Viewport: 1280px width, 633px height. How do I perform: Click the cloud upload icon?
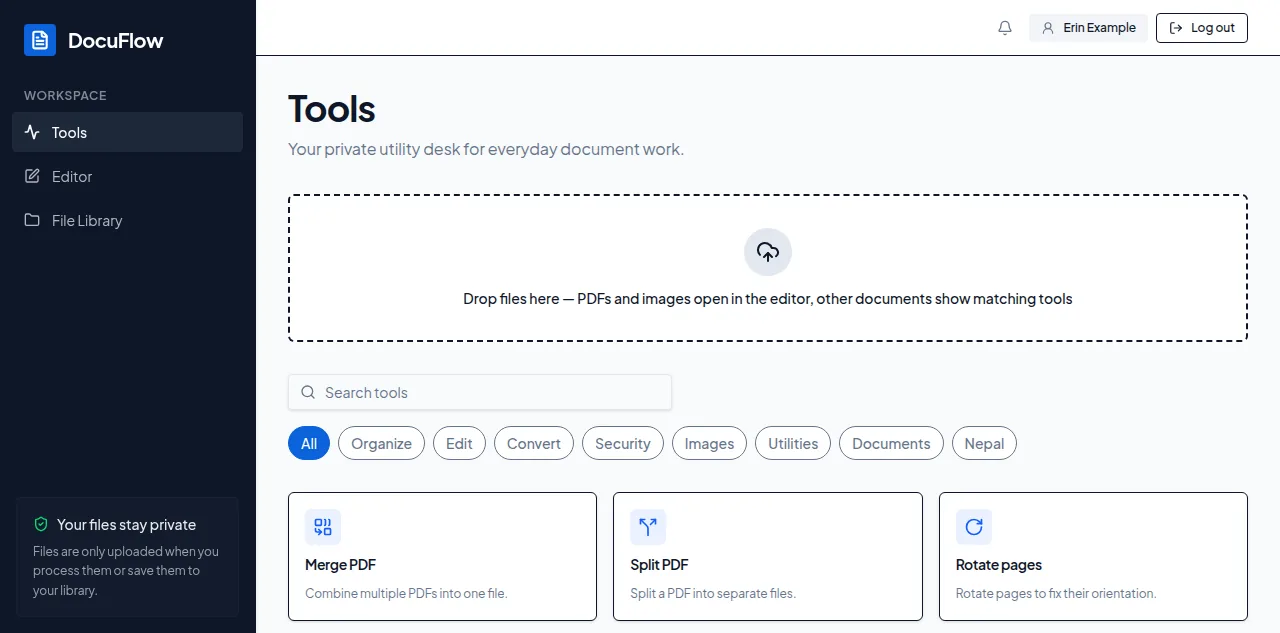tap(768, 252)
